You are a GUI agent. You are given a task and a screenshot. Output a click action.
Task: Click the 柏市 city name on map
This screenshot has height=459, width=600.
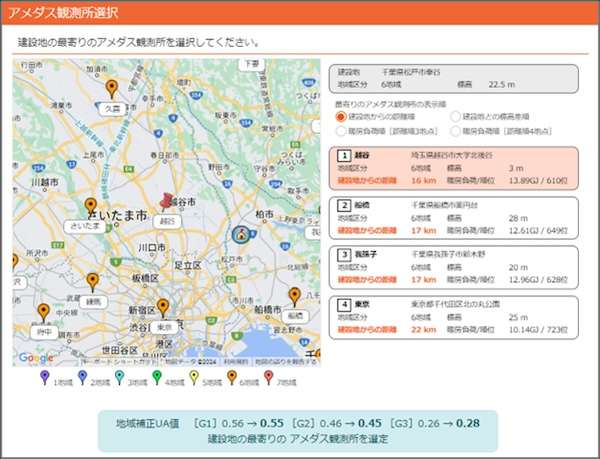tap(264, 215)
